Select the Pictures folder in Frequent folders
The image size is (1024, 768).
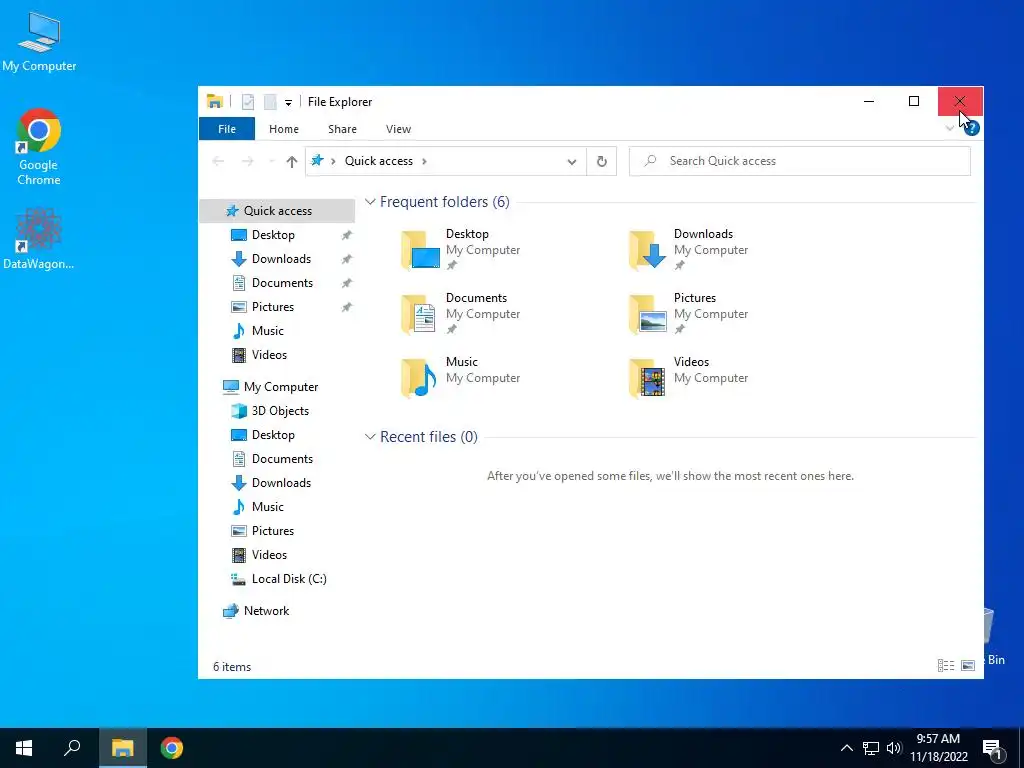coord(688,313)
